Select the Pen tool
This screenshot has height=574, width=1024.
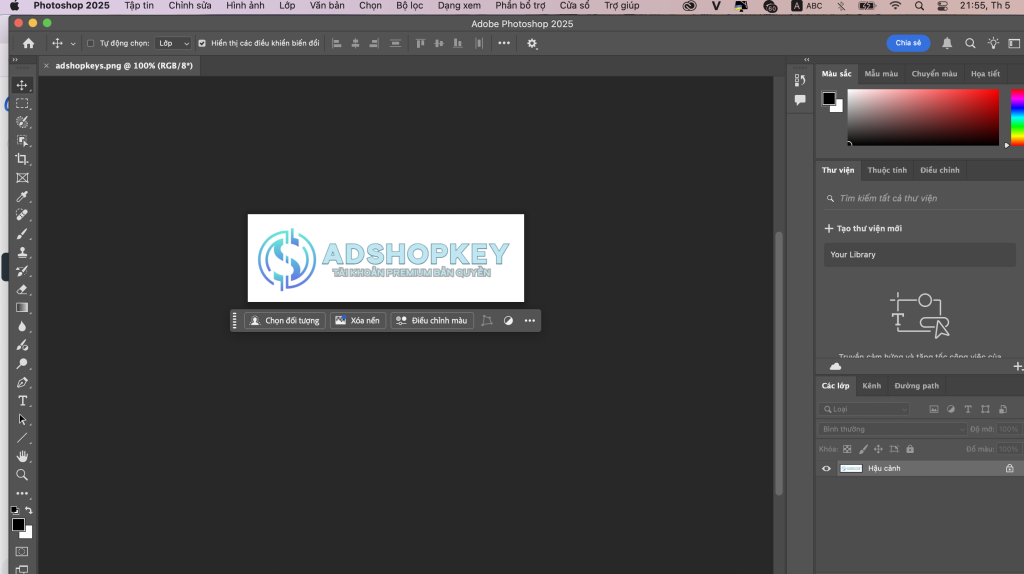click(22, 382)
